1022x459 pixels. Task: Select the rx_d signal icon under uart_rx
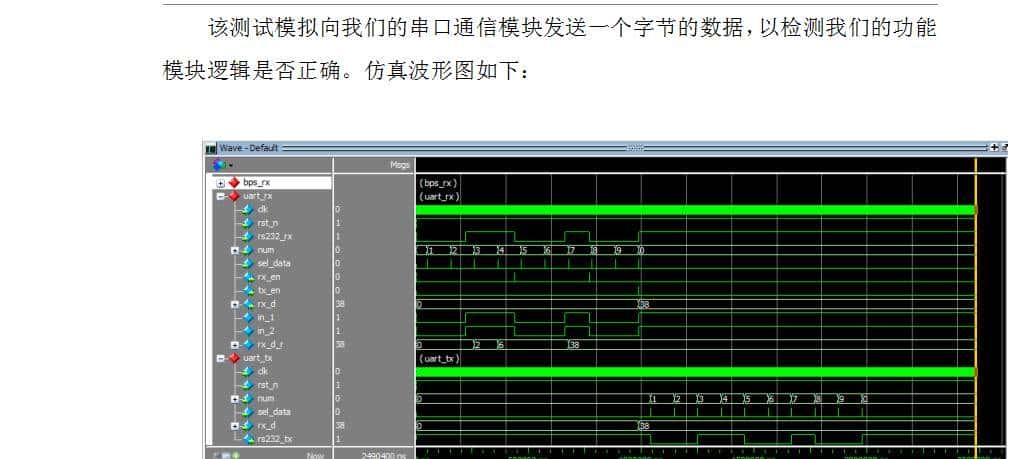tap(248, 304)
